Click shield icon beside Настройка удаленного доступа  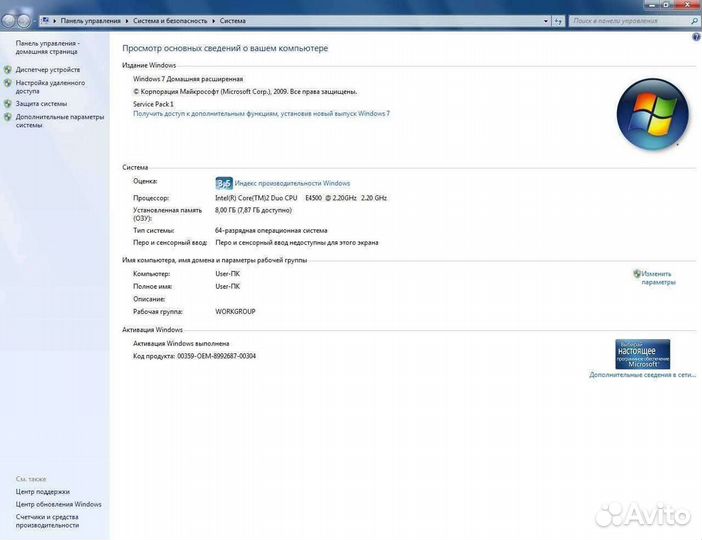click(8, 83)
